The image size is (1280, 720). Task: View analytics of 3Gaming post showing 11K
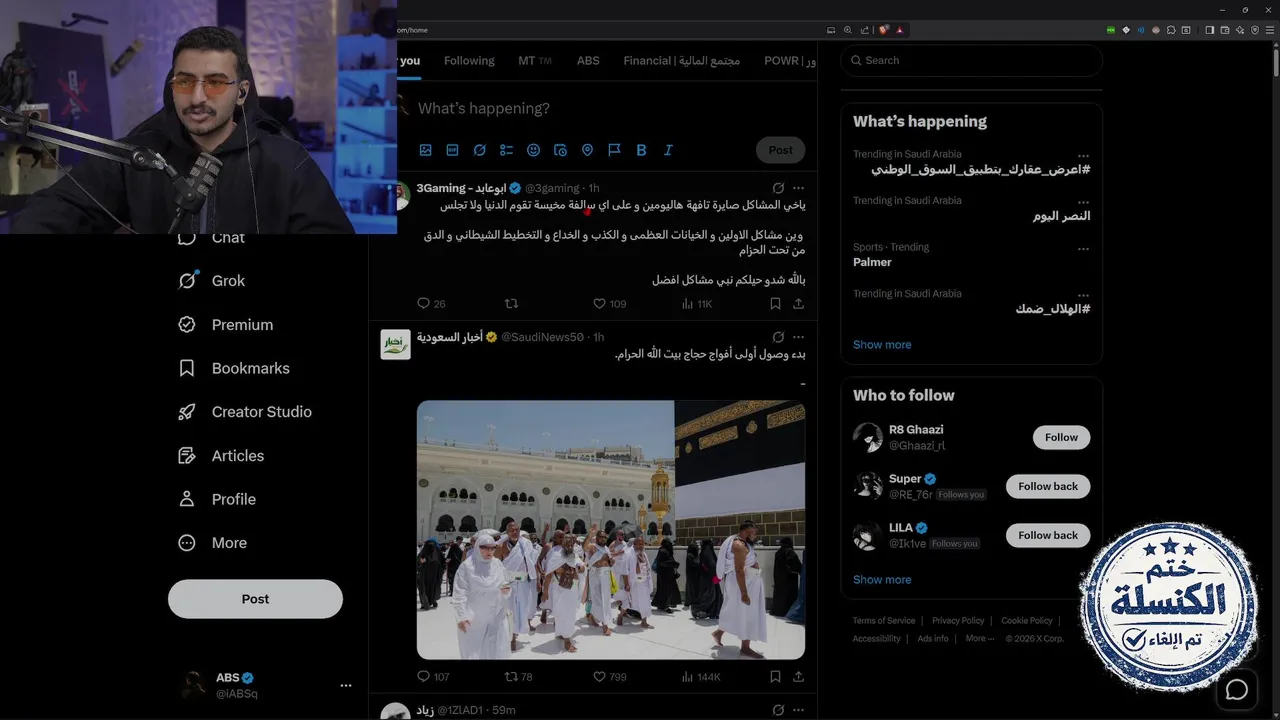[x=697, y=303]
